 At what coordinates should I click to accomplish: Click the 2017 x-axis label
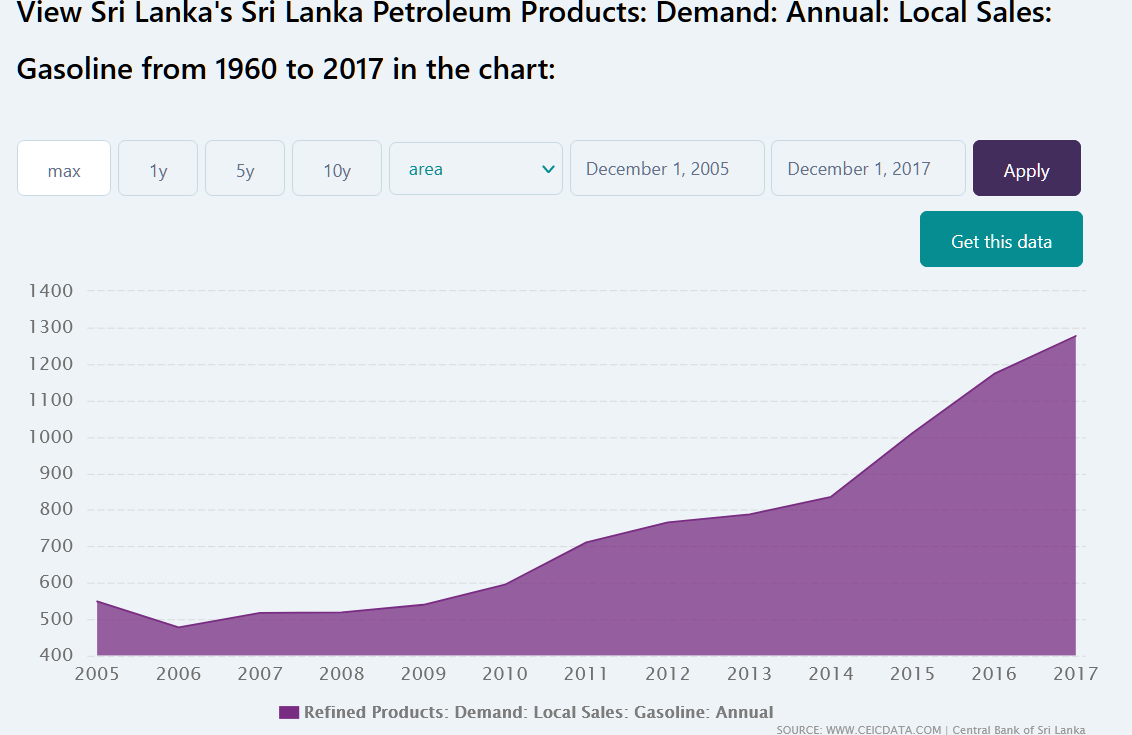pos(1075,674)
